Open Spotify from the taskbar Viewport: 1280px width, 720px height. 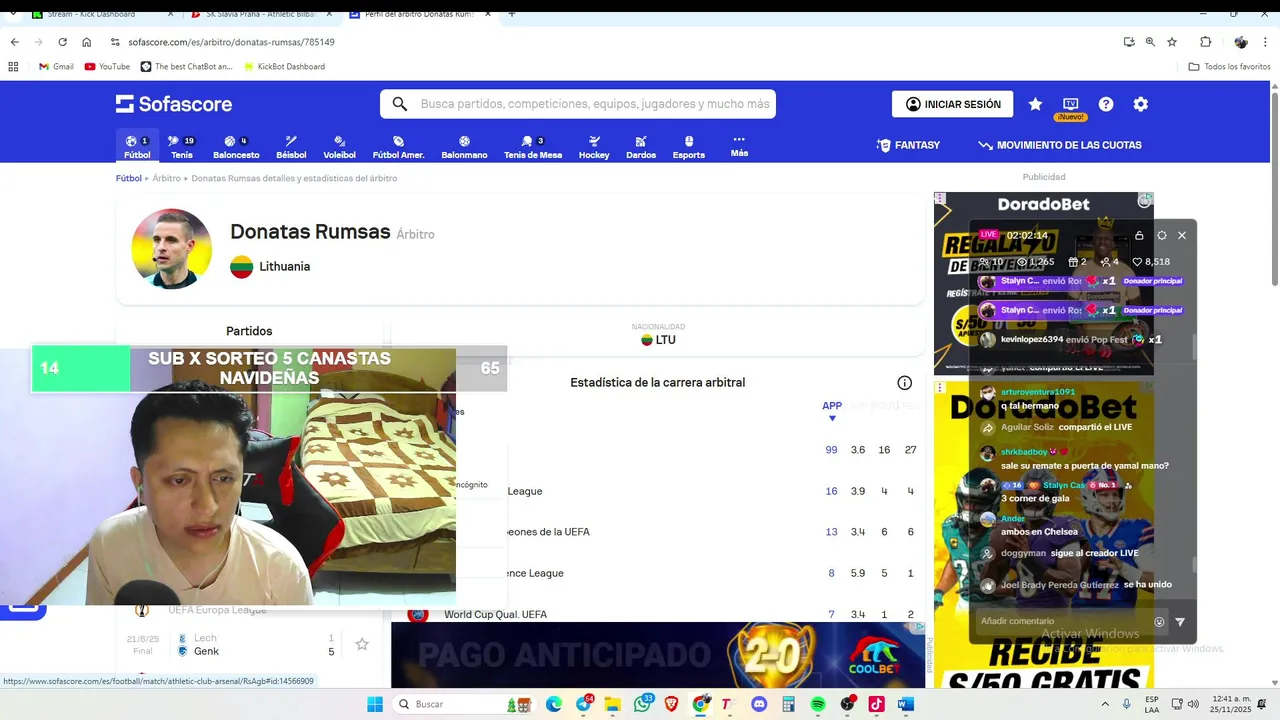coord(818,704)
